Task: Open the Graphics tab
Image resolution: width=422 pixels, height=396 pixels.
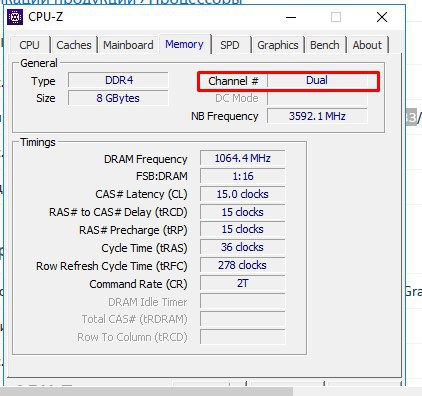Action: click(278, 45)
